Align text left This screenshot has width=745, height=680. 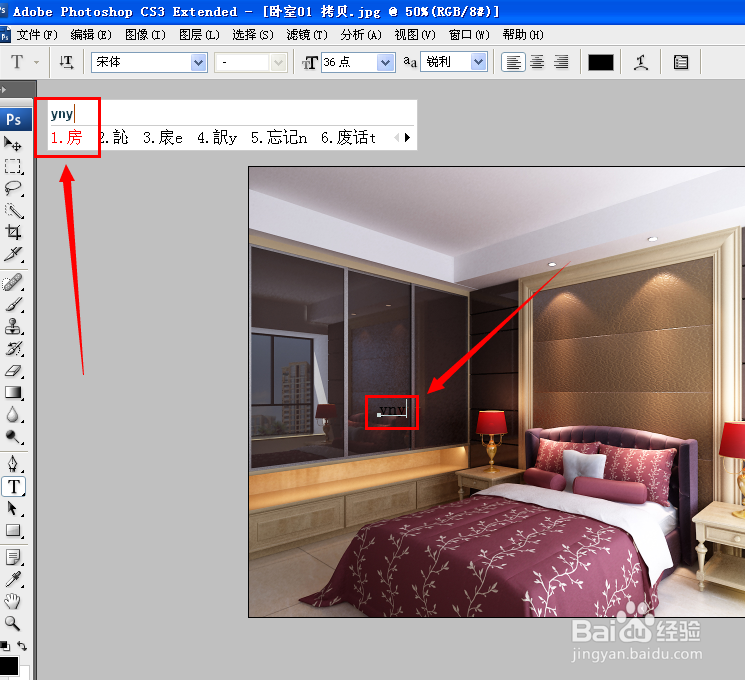[513, 62]
